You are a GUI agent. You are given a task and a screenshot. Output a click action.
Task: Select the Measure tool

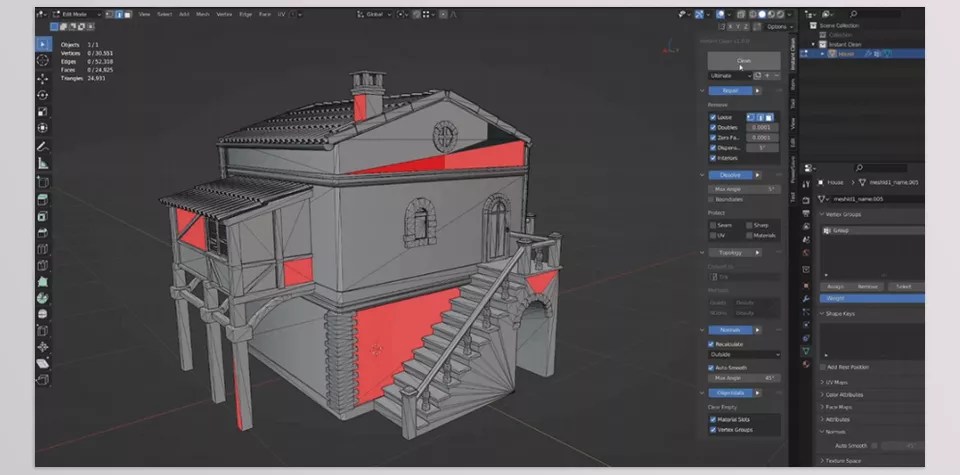point(43,163)
